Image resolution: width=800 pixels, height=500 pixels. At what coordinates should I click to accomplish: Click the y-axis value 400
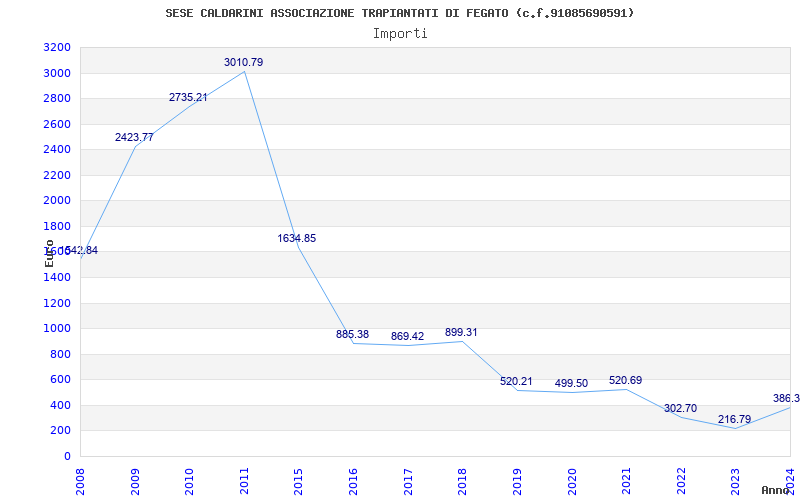tap(61, 405)
